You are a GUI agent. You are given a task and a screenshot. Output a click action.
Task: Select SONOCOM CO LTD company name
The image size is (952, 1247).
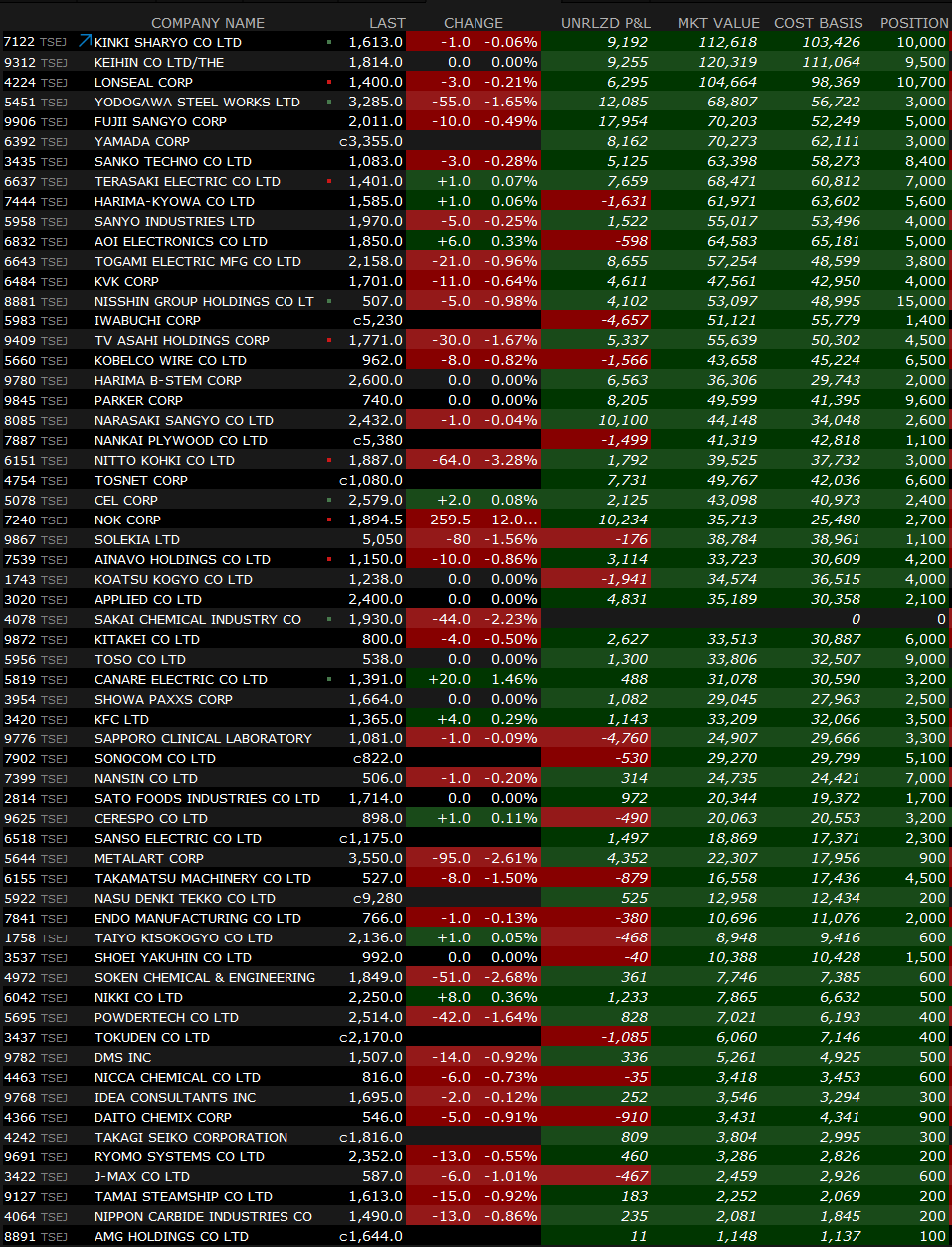[x=154, y=758]
